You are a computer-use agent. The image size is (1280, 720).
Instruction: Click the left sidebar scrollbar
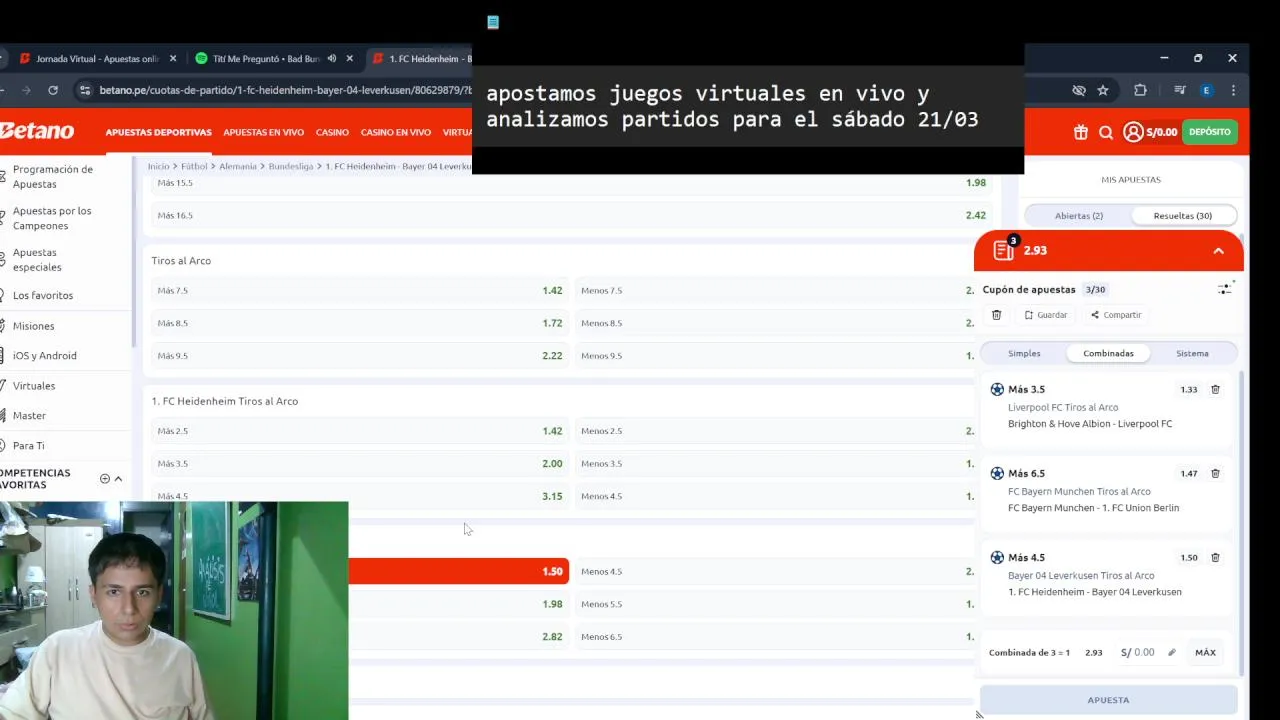tap(133, 250)
